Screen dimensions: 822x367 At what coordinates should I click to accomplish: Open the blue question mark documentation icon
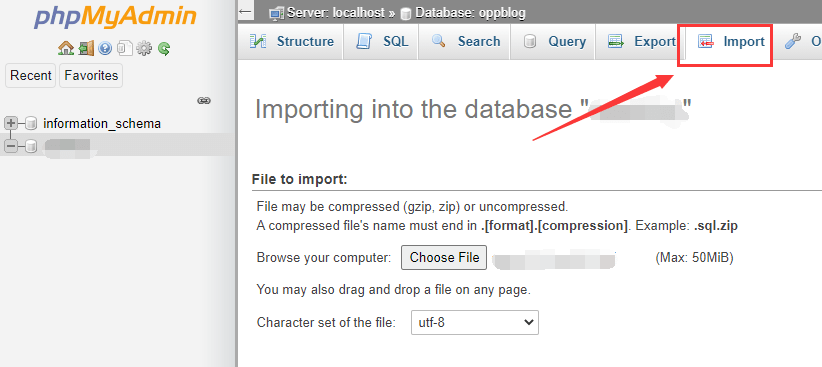[105, 49]
